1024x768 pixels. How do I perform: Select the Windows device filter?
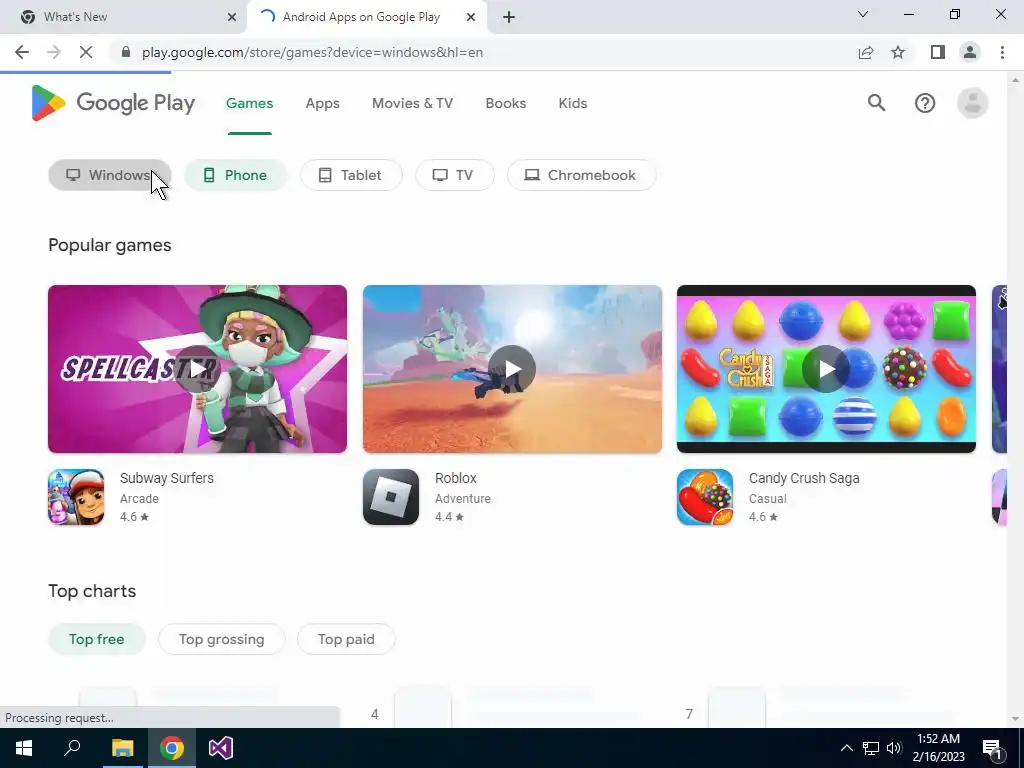[x=110, y=175]
